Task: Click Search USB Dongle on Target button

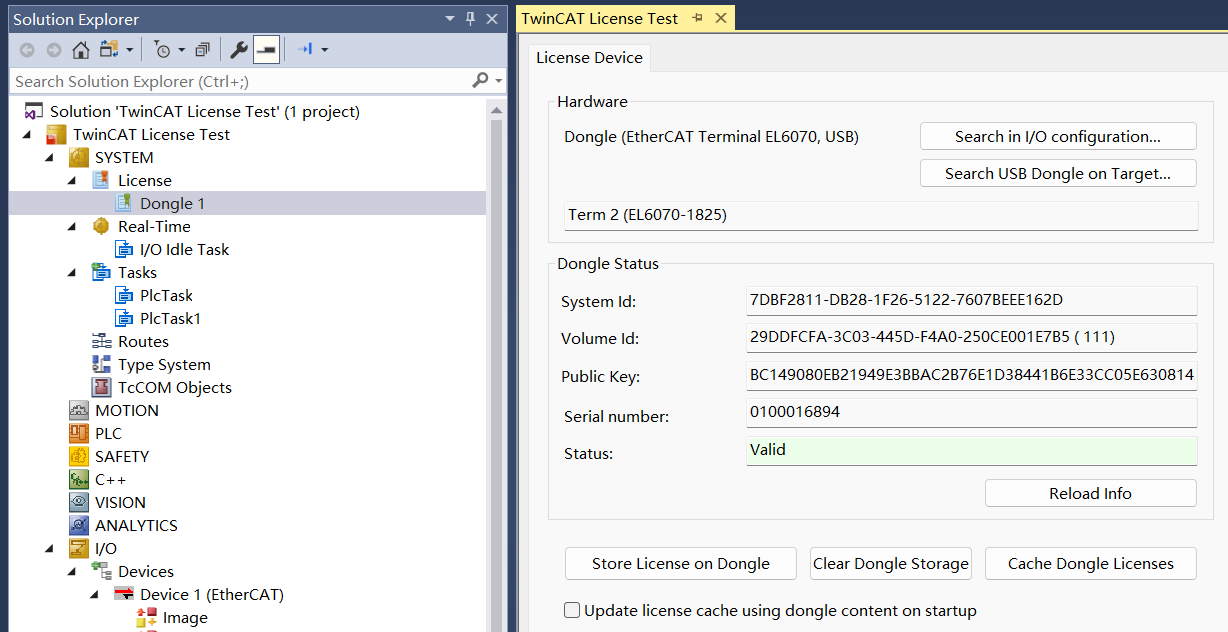Action: tap(1058, 173)
